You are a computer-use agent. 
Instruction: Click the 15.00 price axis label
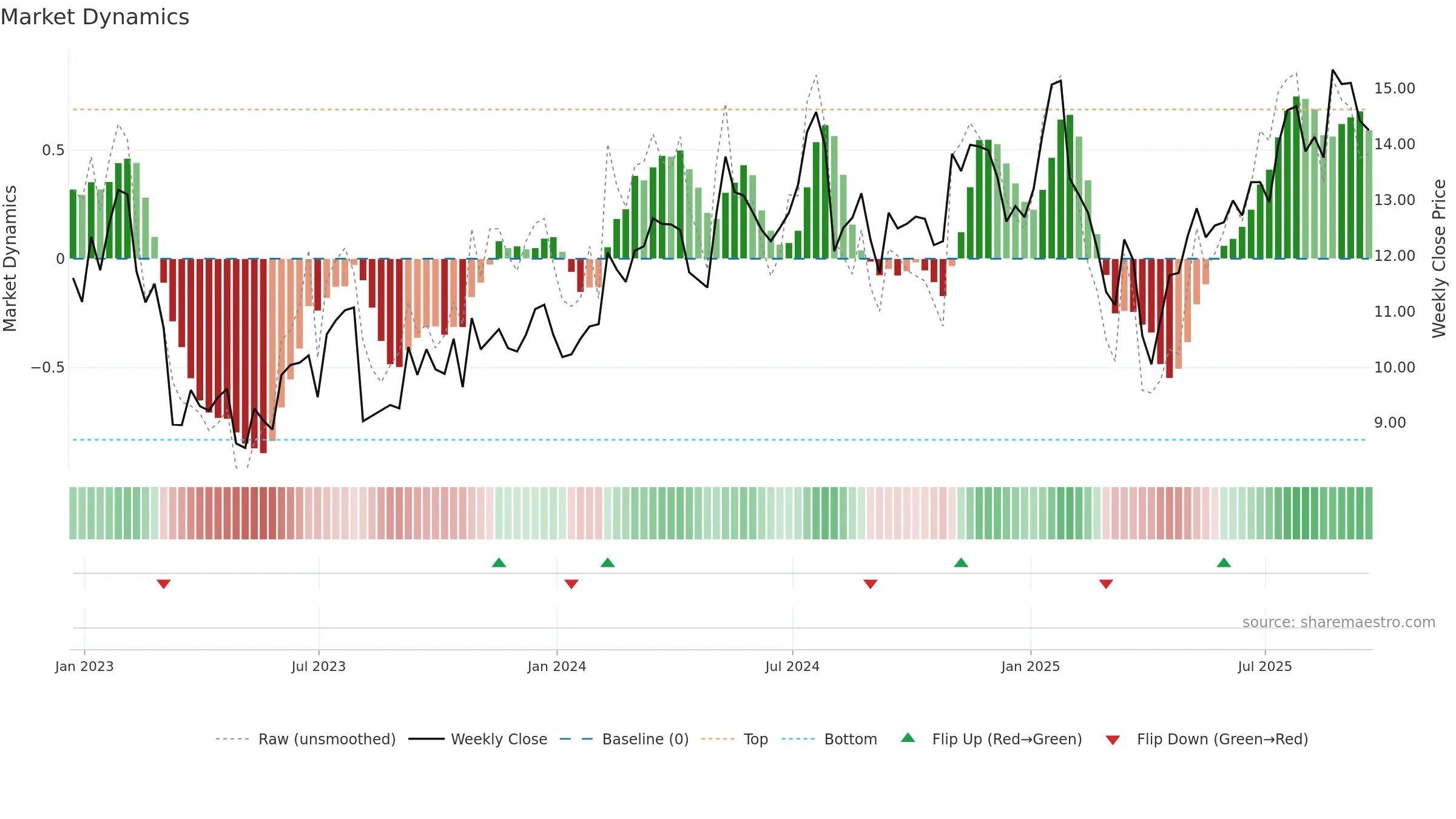(1395, 89)
